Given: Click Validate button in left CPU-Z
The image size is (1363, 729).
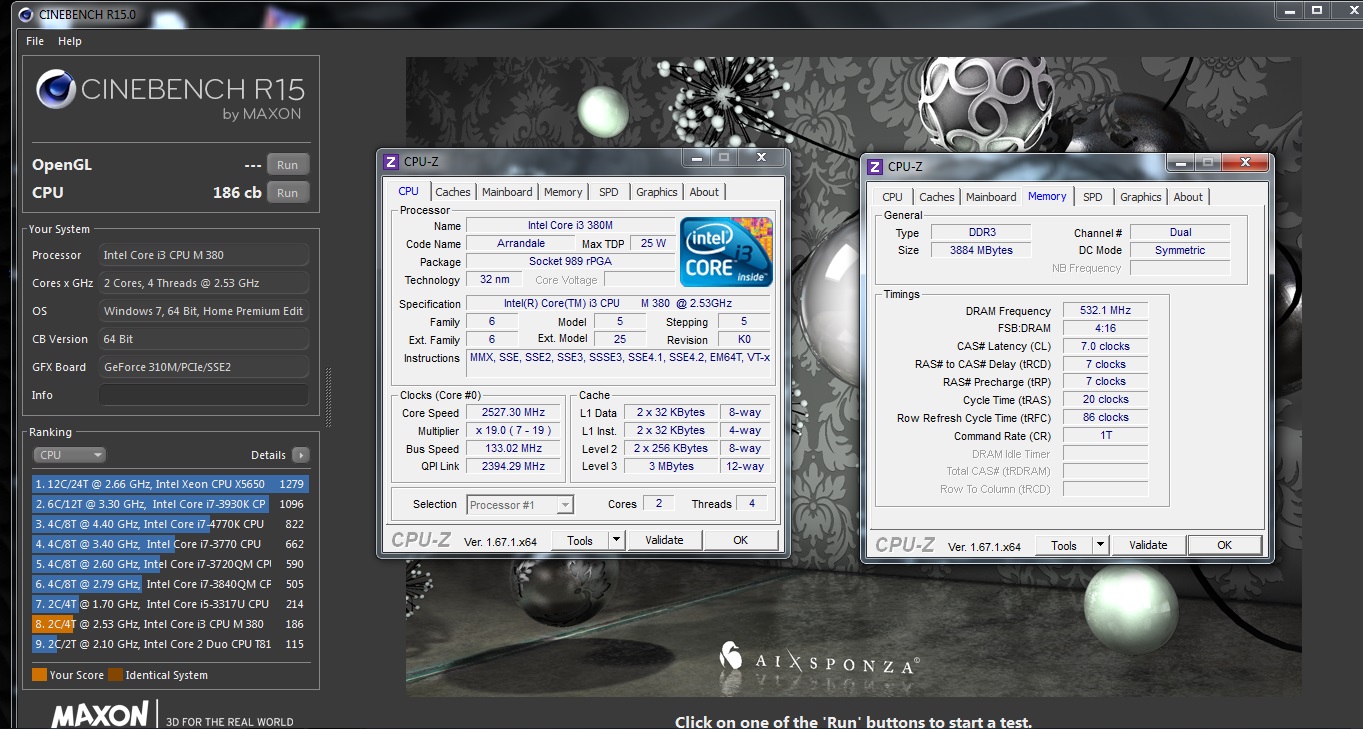Looking at the screenshot, I should (x=664, y=540).
